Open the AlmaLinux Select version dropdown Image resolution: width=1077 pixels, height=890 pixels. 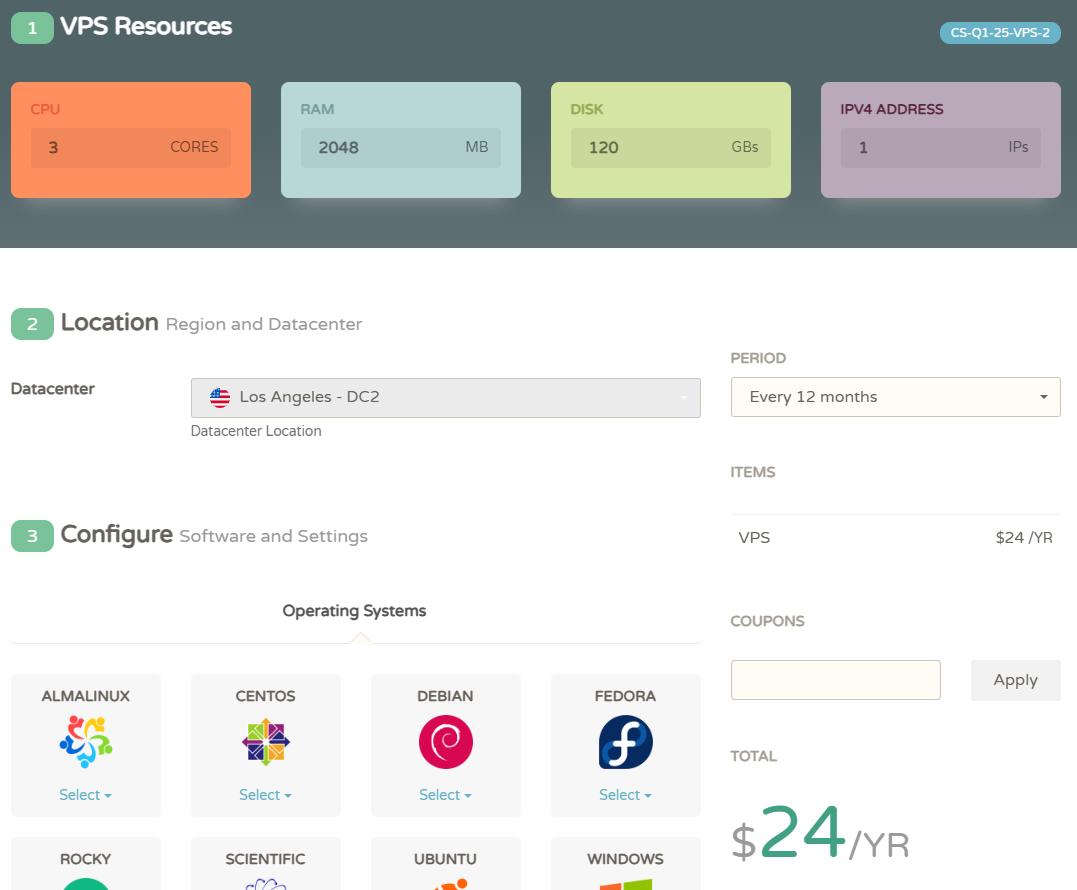pos(85,795)
